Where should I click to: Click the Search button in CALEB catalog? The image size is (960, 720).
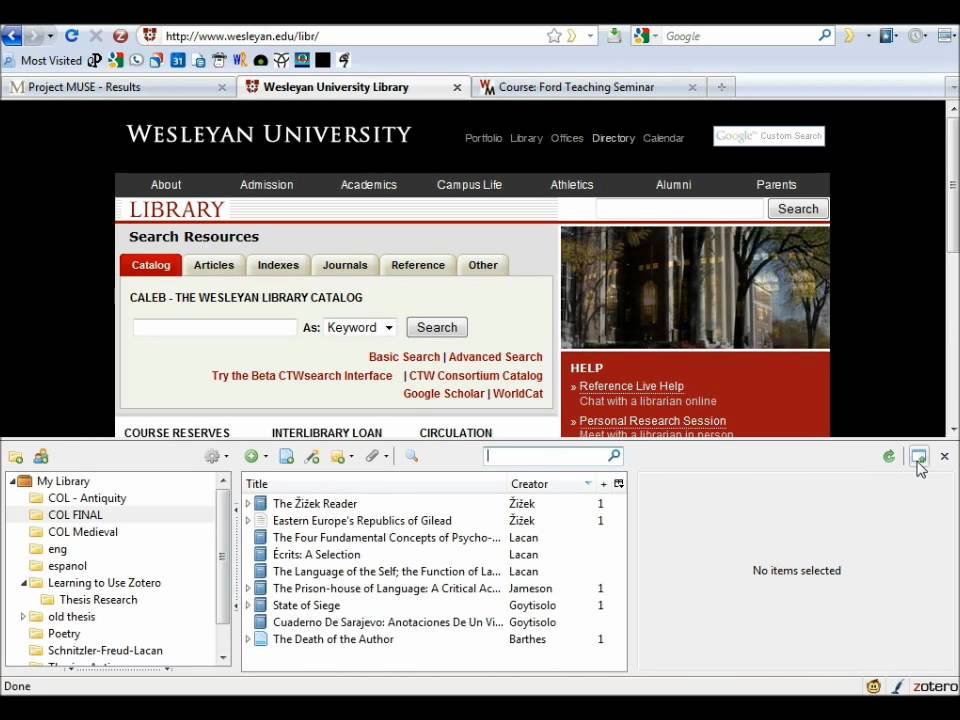pos(437,328)
